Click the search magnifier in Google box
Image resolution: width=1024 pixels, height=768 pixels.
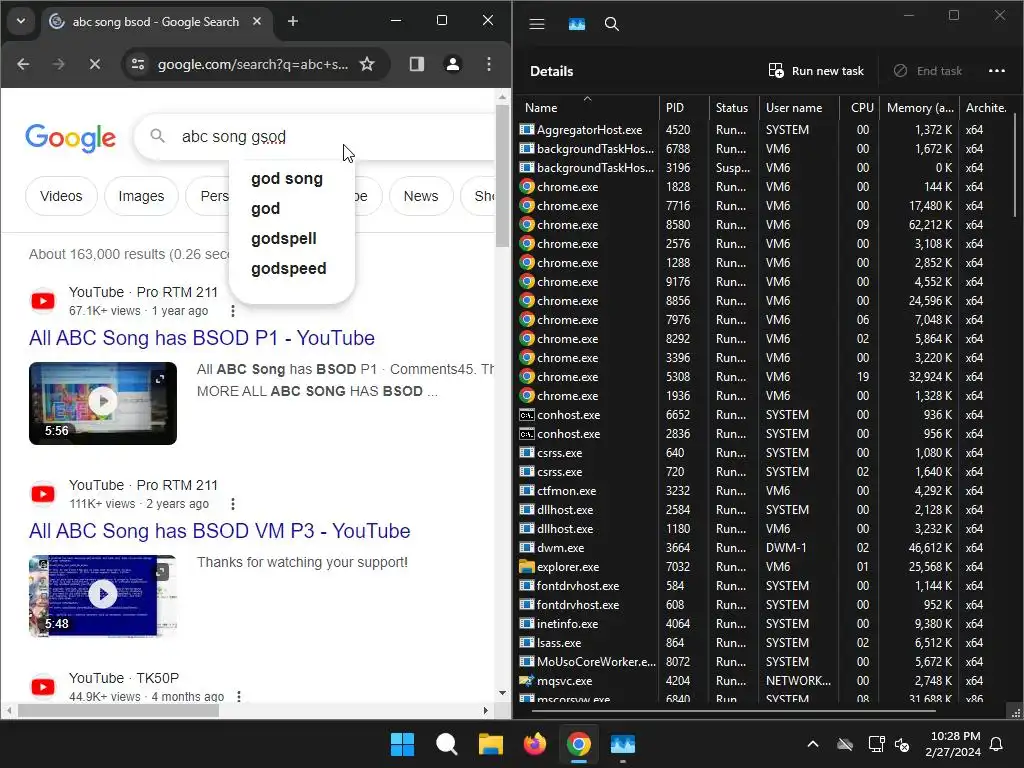157,136
